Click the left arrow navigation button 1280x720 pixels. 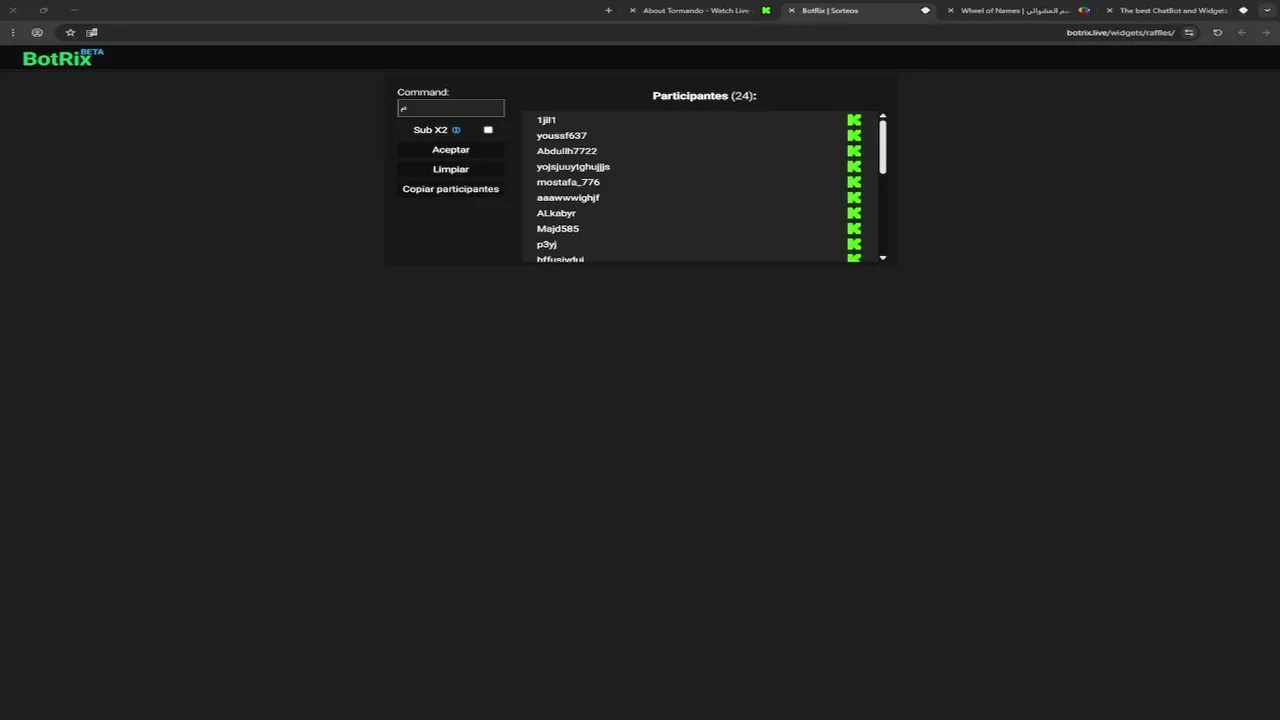point(1242,32)
